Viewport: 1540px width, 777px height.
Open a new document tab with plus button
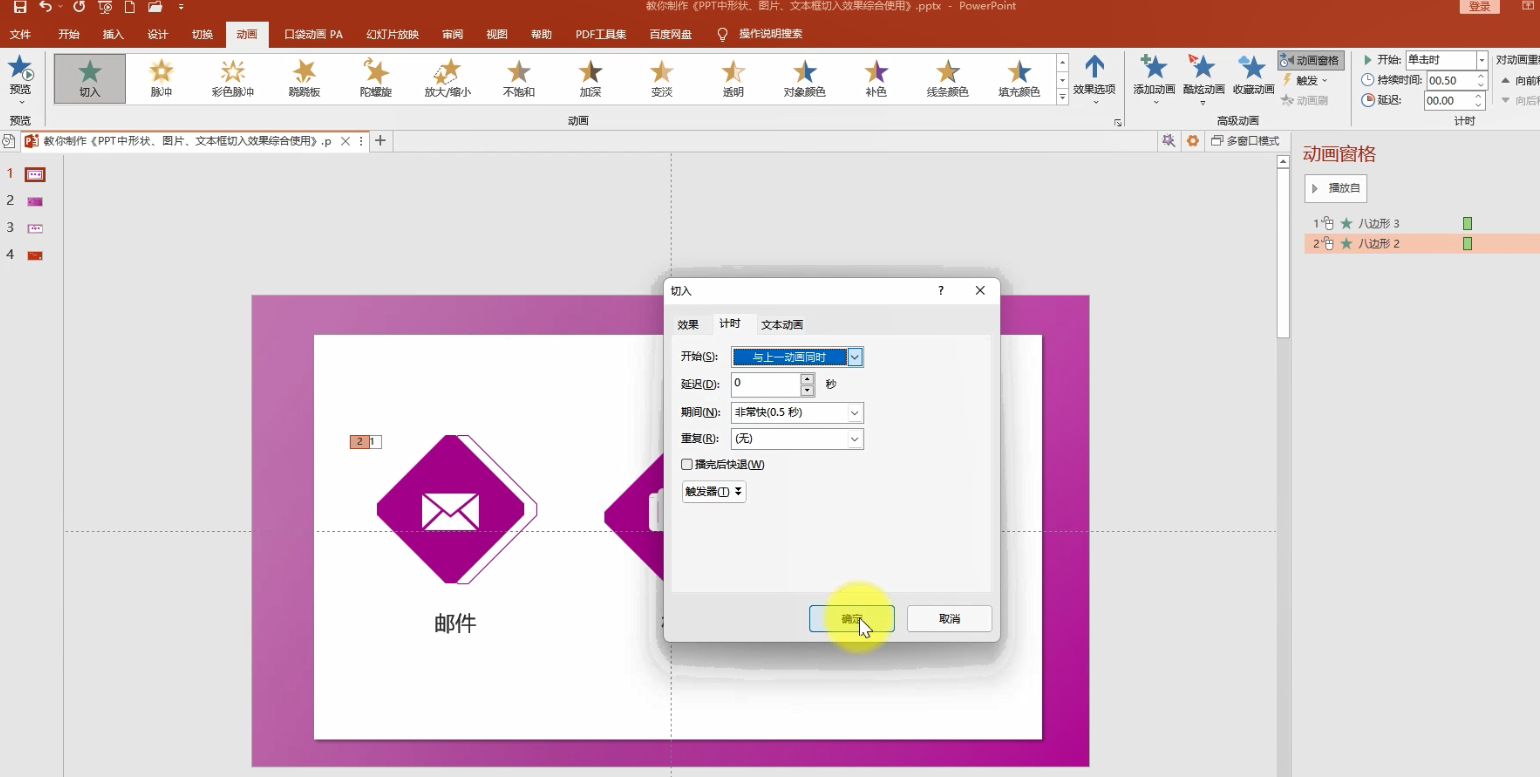[x=380, y=141]
